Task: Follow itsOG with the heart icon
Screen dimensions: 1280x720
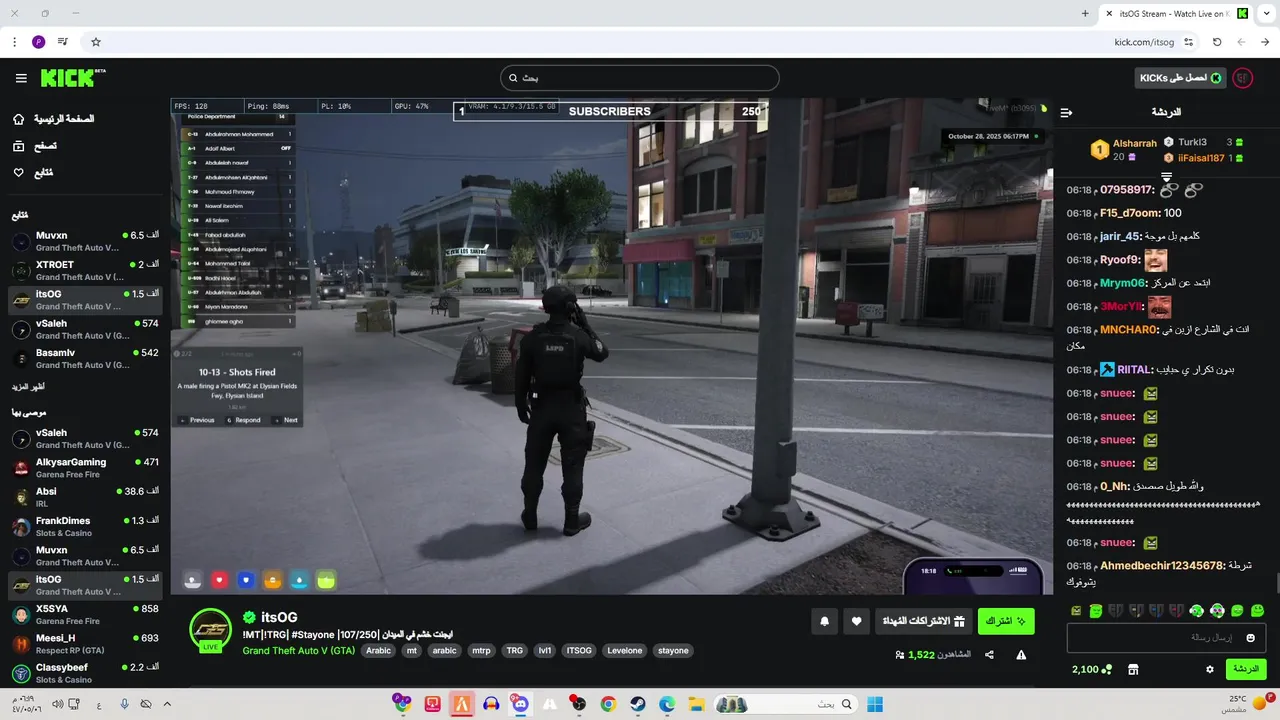Action: tap(857, 621)
